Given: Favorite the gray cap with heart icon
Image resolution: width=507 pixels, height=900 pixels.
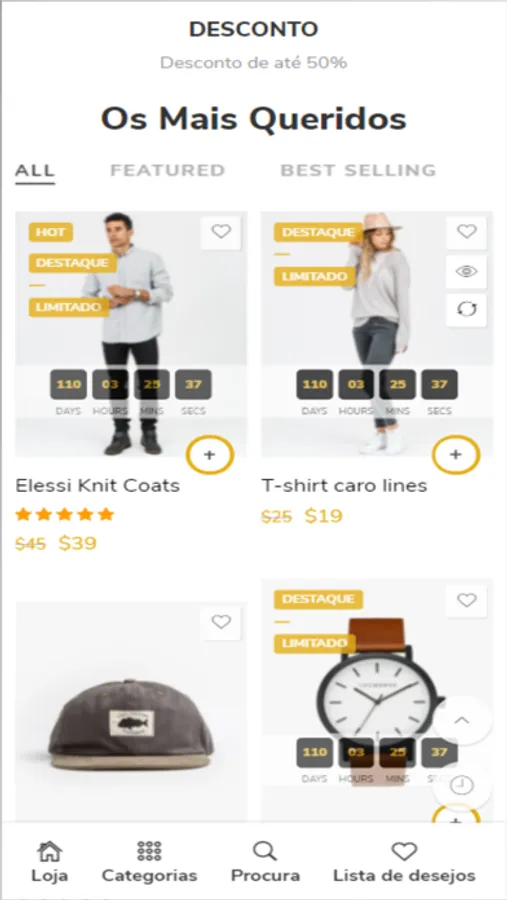Looking at the screenshot, I should (221, 622).
